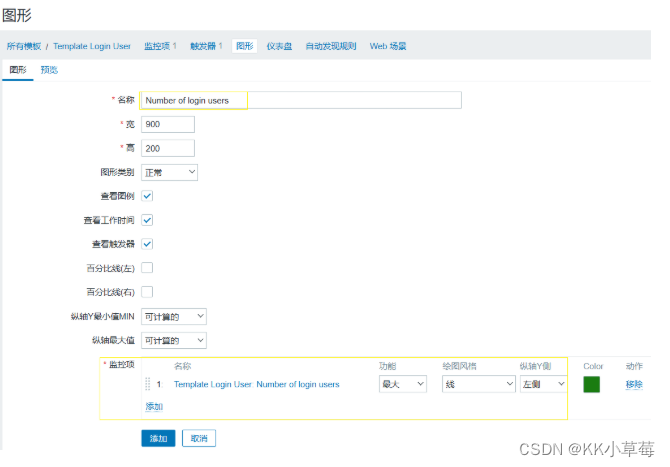This screenshot has width=670, height=467.
Task: Open the 图形类别 dropdown showing 正常
Action: tap(169, 172)
